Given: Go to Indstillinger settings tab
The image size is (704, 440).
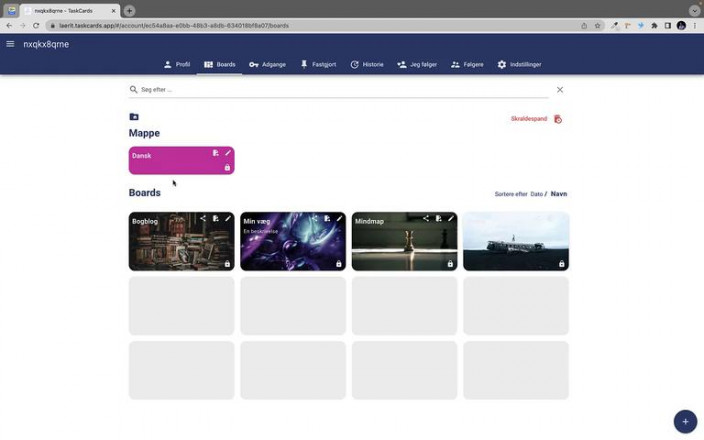Looking at the screenshot, I should tap(519, 64).
